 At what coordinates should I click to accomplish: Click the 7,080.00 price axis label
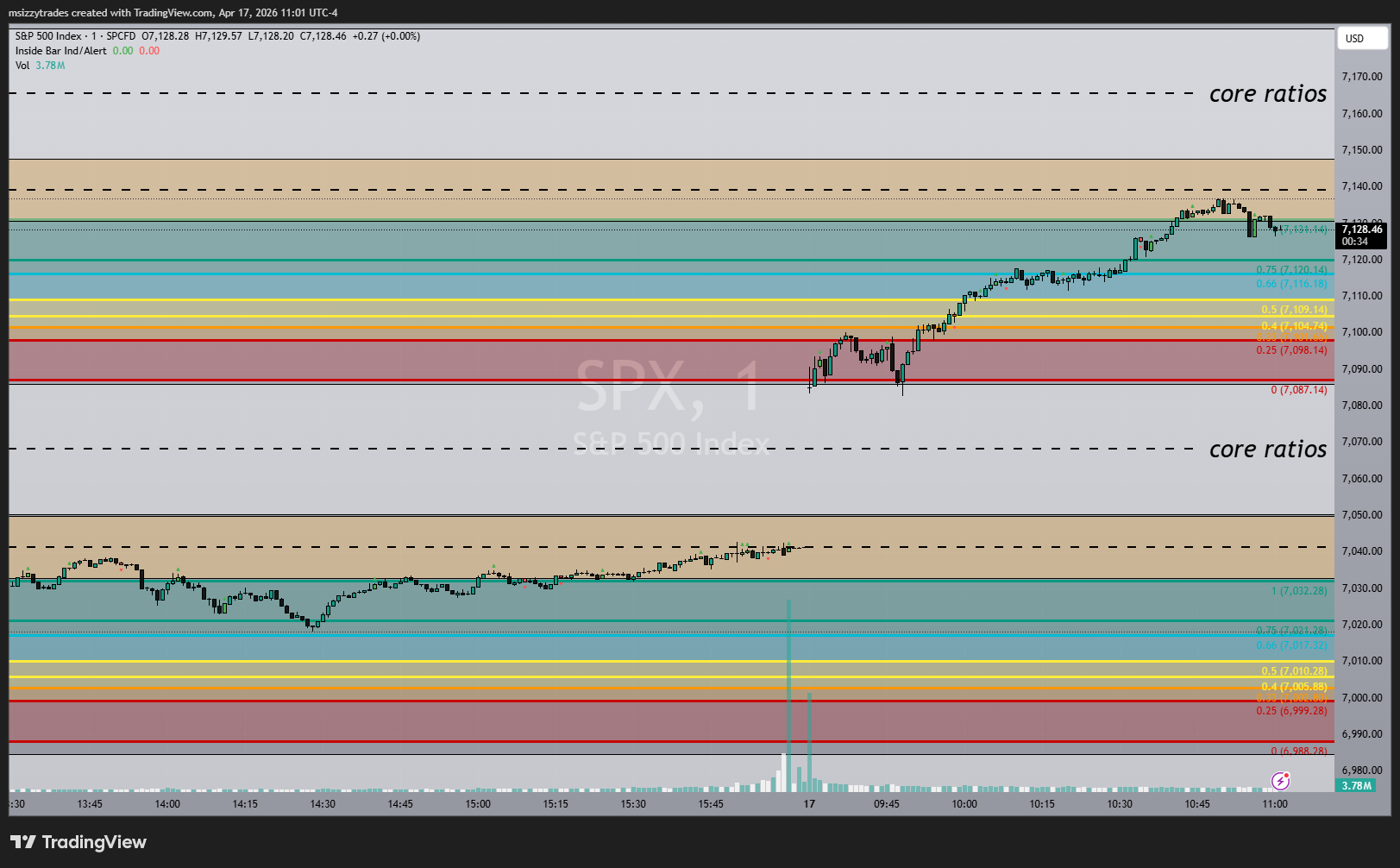(1362, 406)
